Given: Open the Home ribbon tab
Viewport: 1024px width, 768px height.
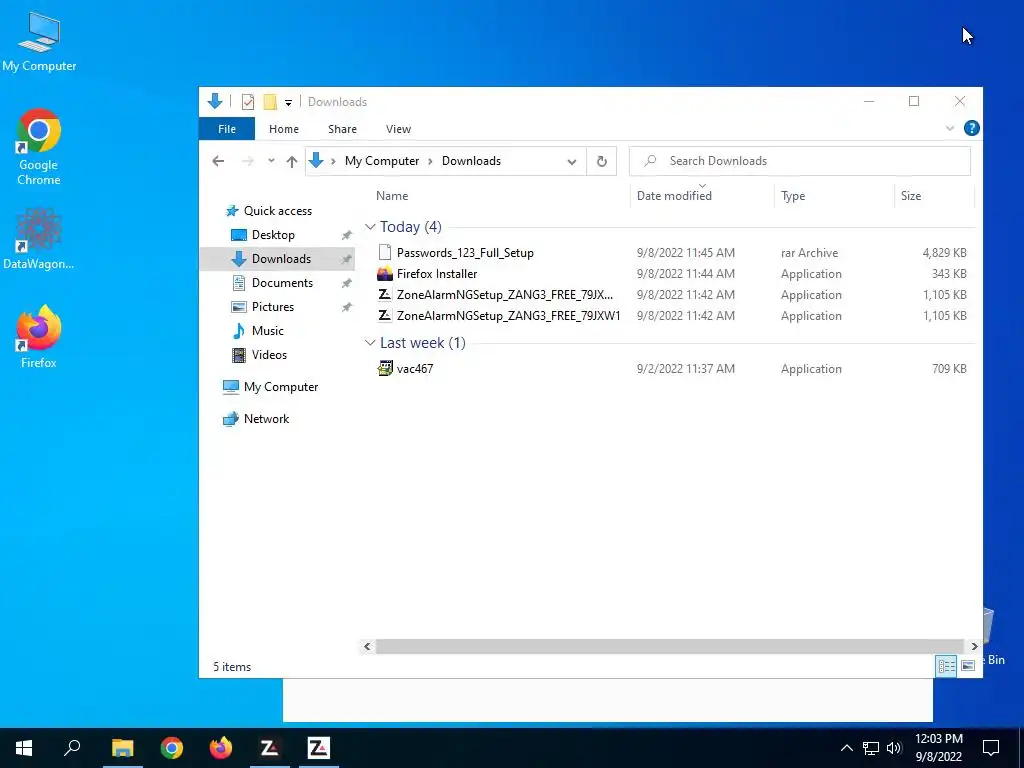Looking at the screenshot, I should point(283,129).
